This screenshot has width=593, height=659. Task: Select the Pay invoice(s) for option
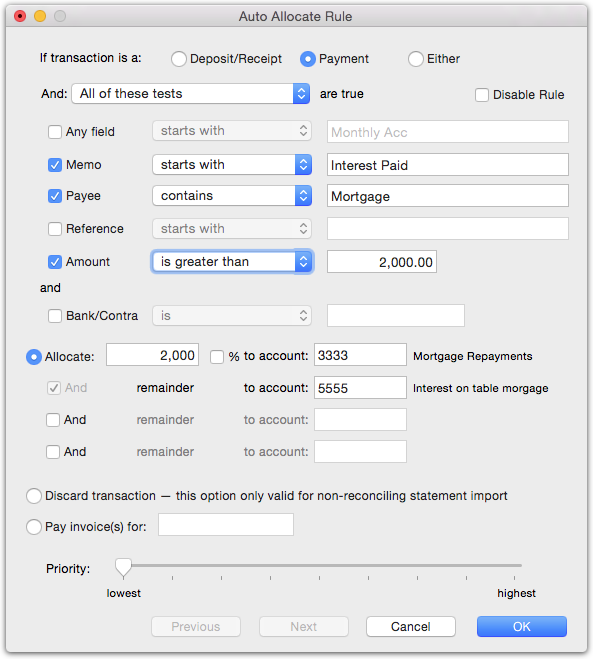(34, 527)
